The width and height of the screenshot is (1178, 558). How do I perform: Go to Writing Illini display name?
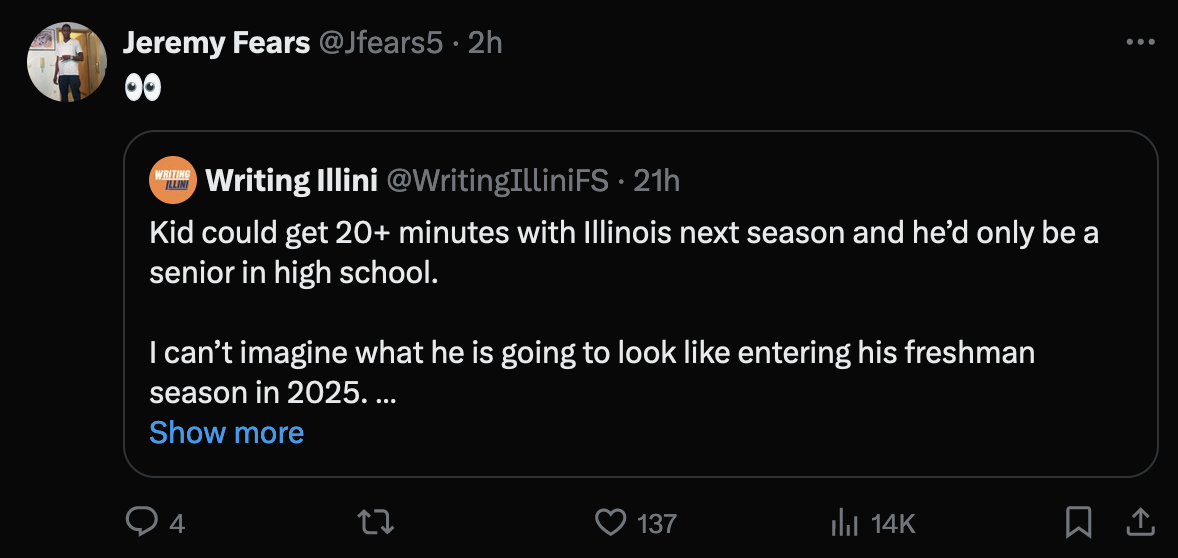[x=291, y=180]
